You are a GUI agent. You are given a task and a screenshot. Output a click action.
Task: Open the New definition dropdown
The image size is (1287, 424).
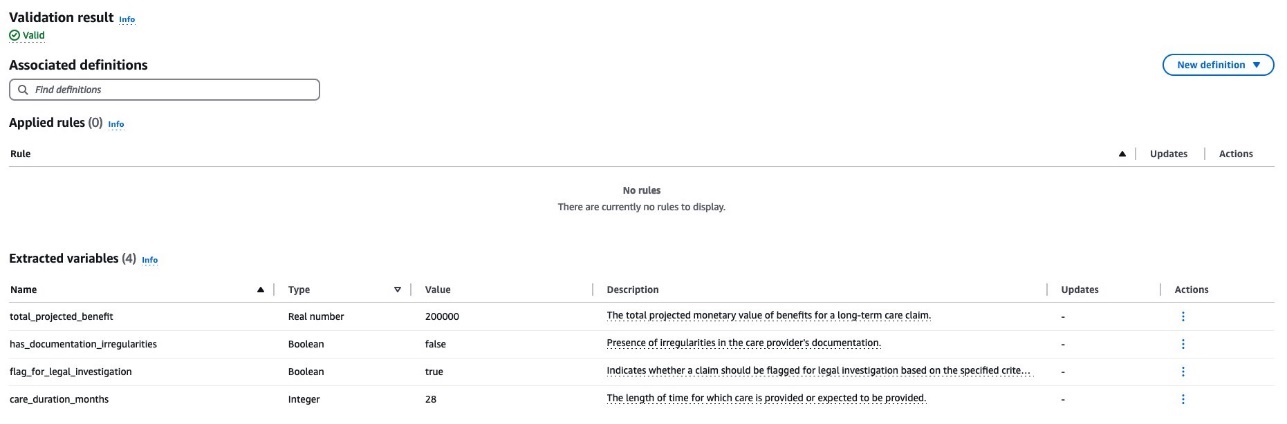1218,65
